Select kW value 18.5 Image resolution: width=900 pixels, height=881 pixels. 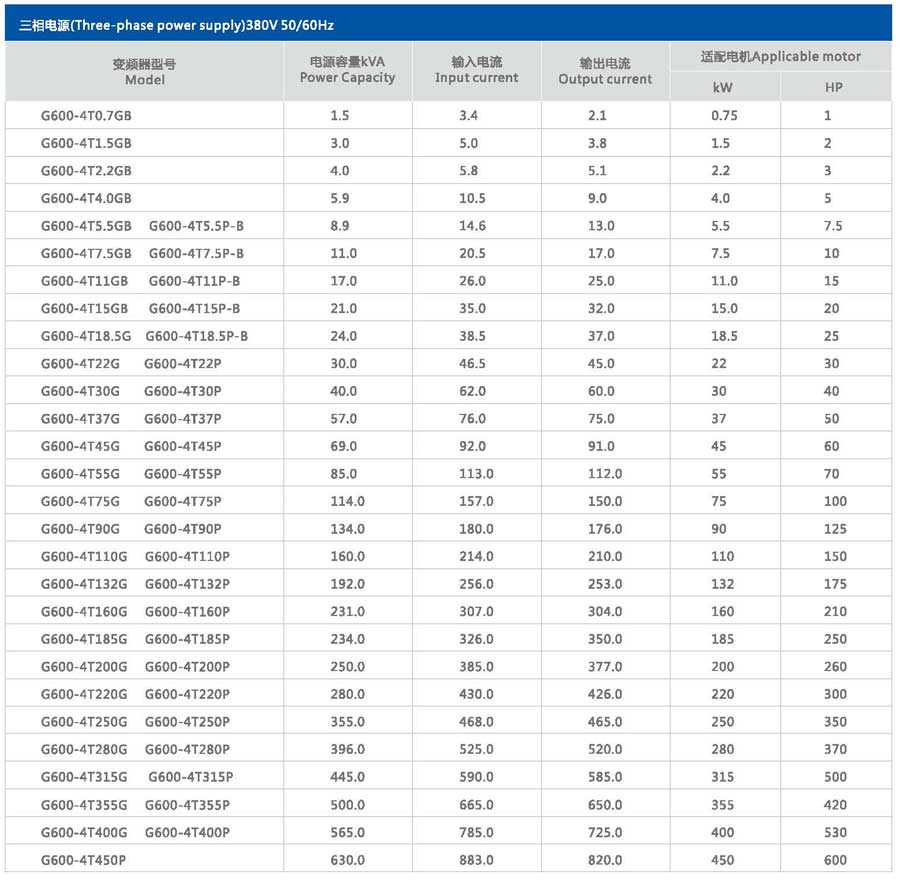724,336
